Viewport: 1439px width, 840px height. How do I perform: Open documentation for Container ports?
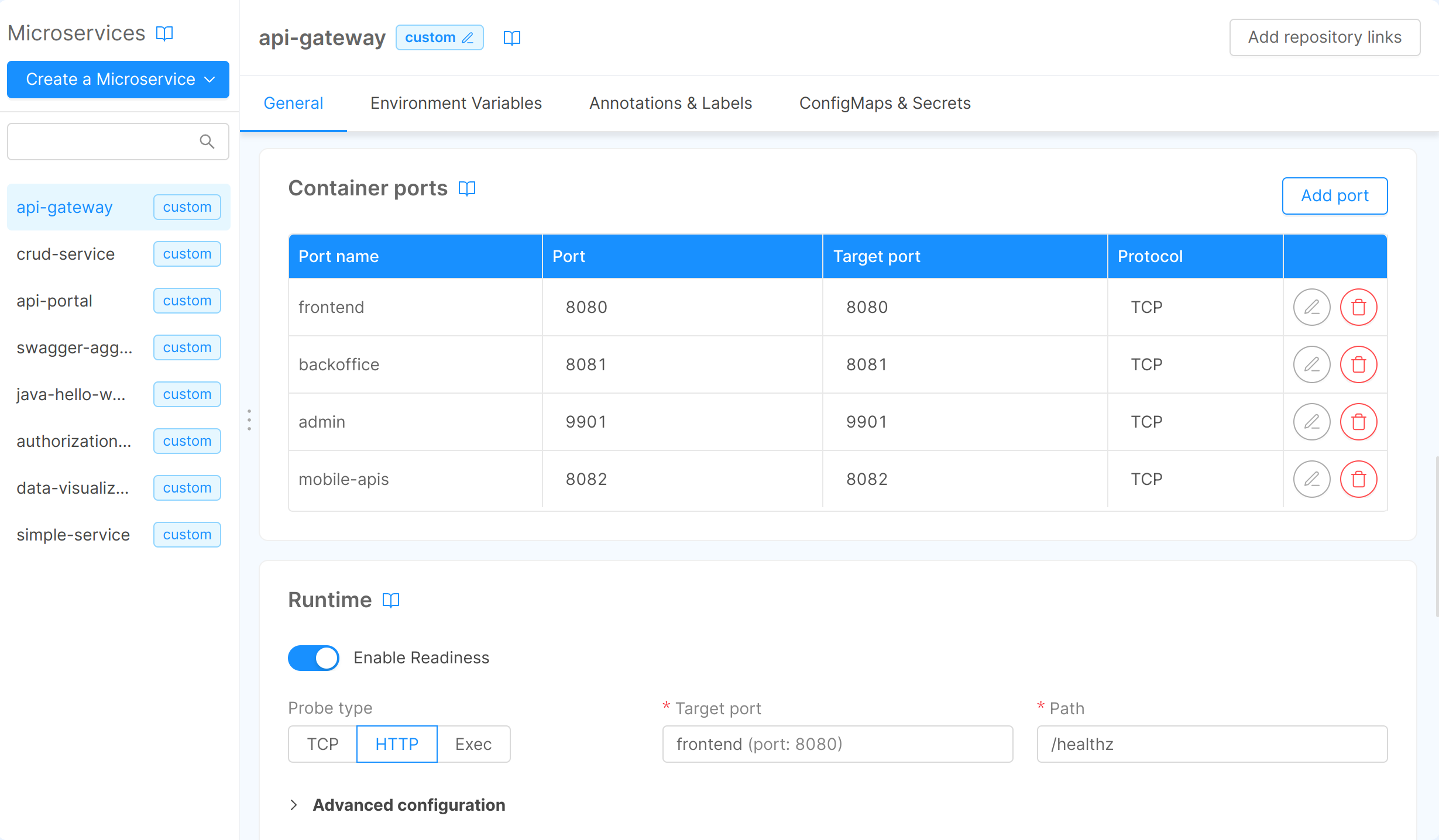(x=466, y=188)
